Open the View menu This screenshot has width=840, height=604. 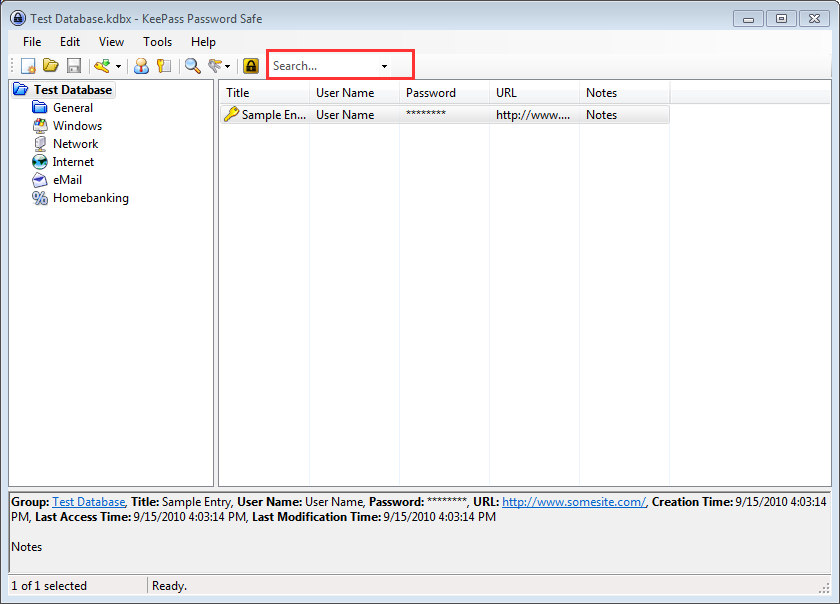(x=111, y=42)
